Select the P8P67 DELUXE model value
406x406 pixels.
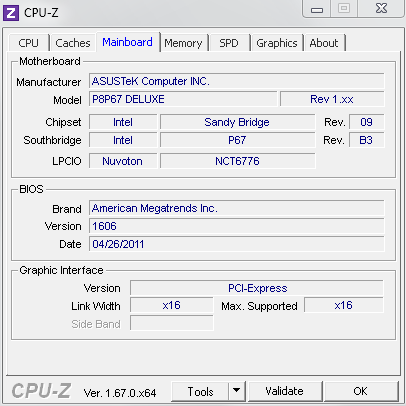coord(183,99)
